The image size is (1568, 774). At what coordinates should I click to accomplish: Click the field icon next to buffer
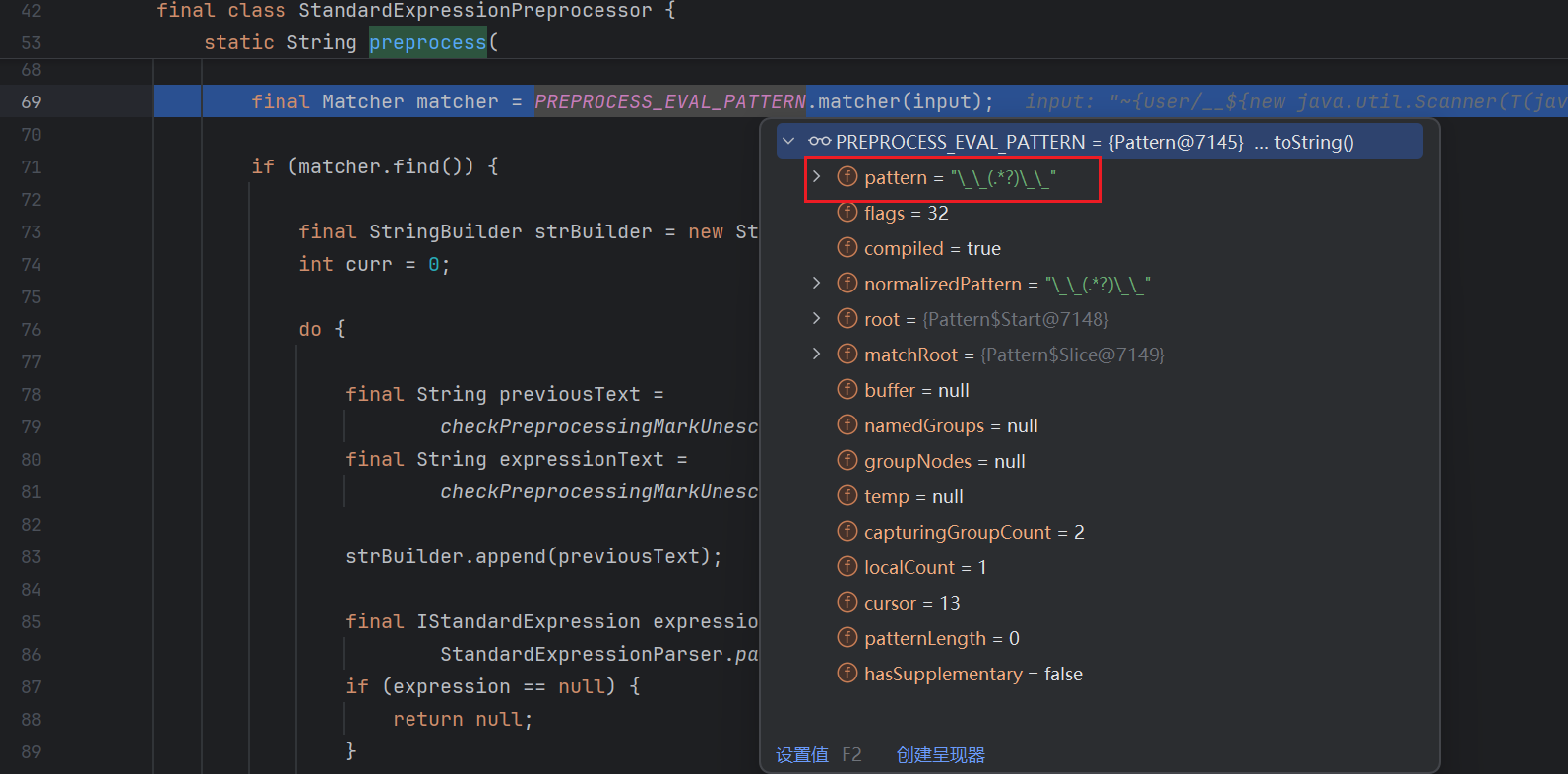coord(847,390)
